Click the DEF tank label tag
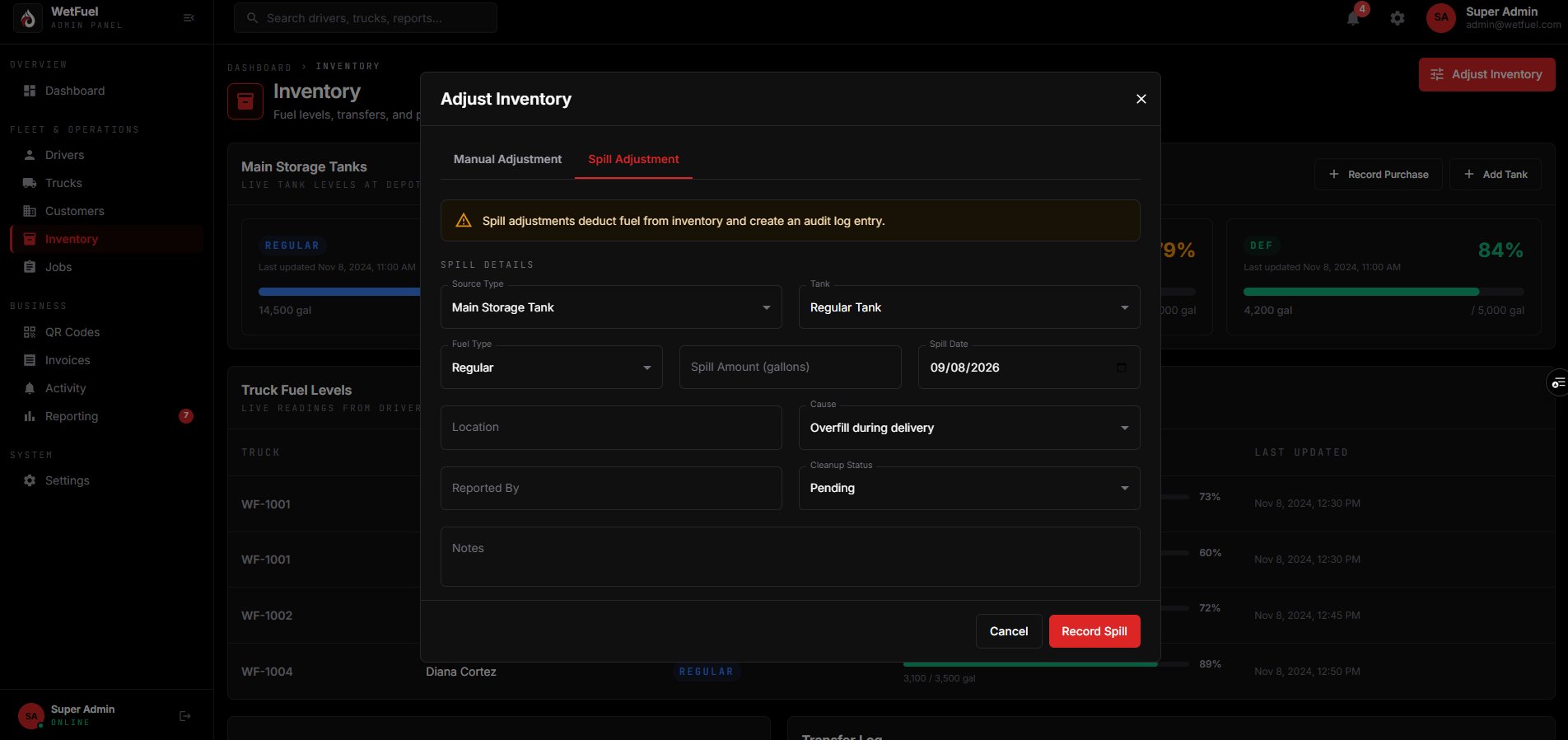This screenshot has width=1568, height=740. (x=1262, y=246)
